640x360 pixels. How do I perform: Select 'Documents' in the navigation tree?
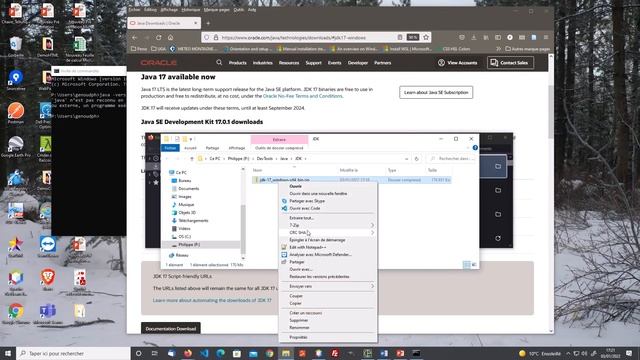tap(188, 189)
